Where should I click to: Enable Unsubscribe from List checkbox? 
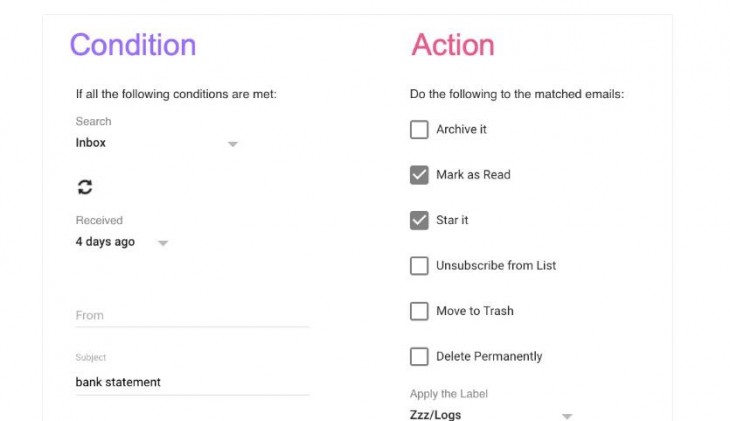[x=419, y=266]
